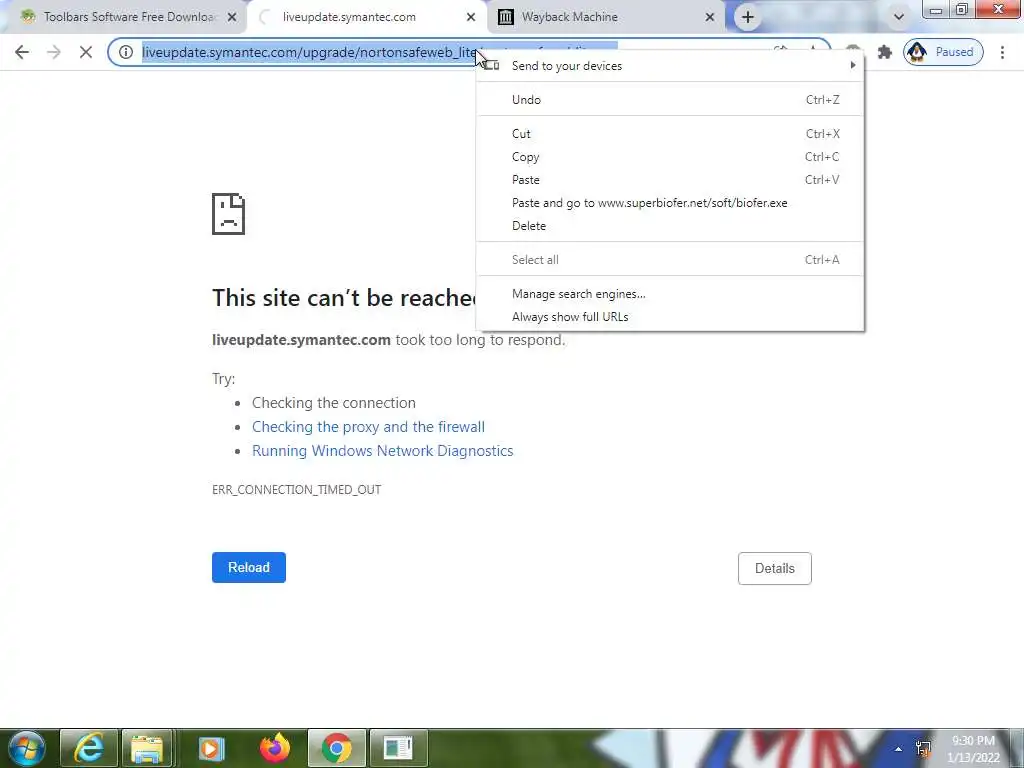Image resolution: width=1024 pixels, height=768 pixels.
Task: Open Manage search engines option
Action: click(x=669, y=294)
